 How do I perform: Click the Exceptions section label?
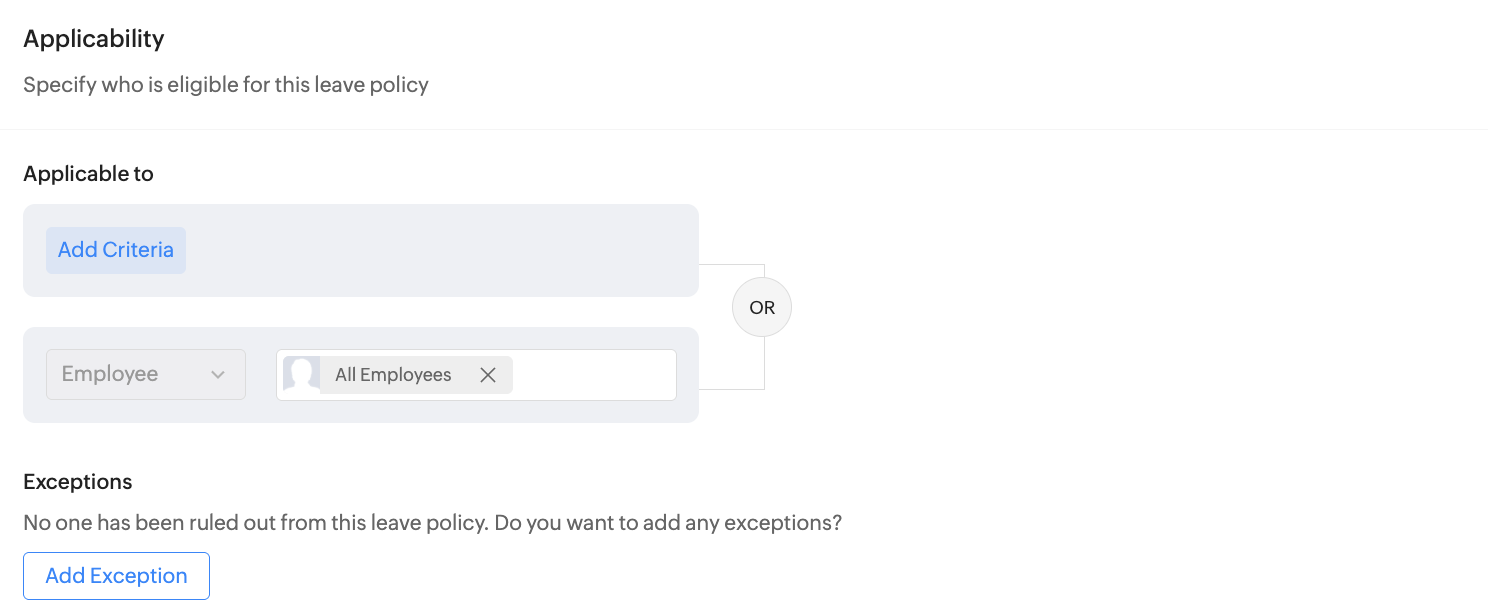[x=78, y=482]
